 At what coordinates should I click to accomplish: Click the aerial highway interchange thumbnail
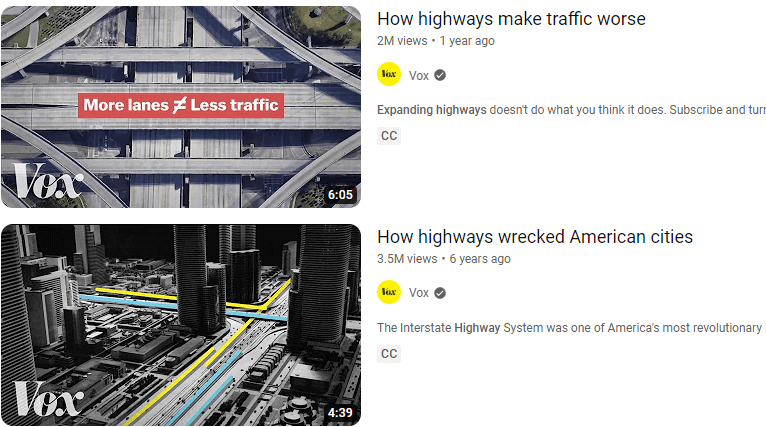[x=181, y=107]
